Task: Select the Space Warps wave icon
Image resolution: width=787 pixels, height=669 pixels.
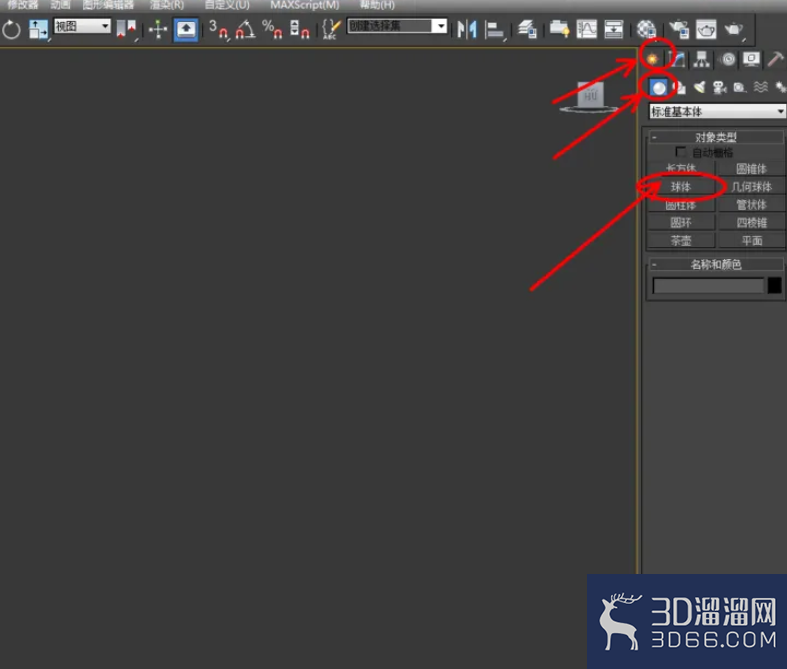Action: tap(760, 88)
